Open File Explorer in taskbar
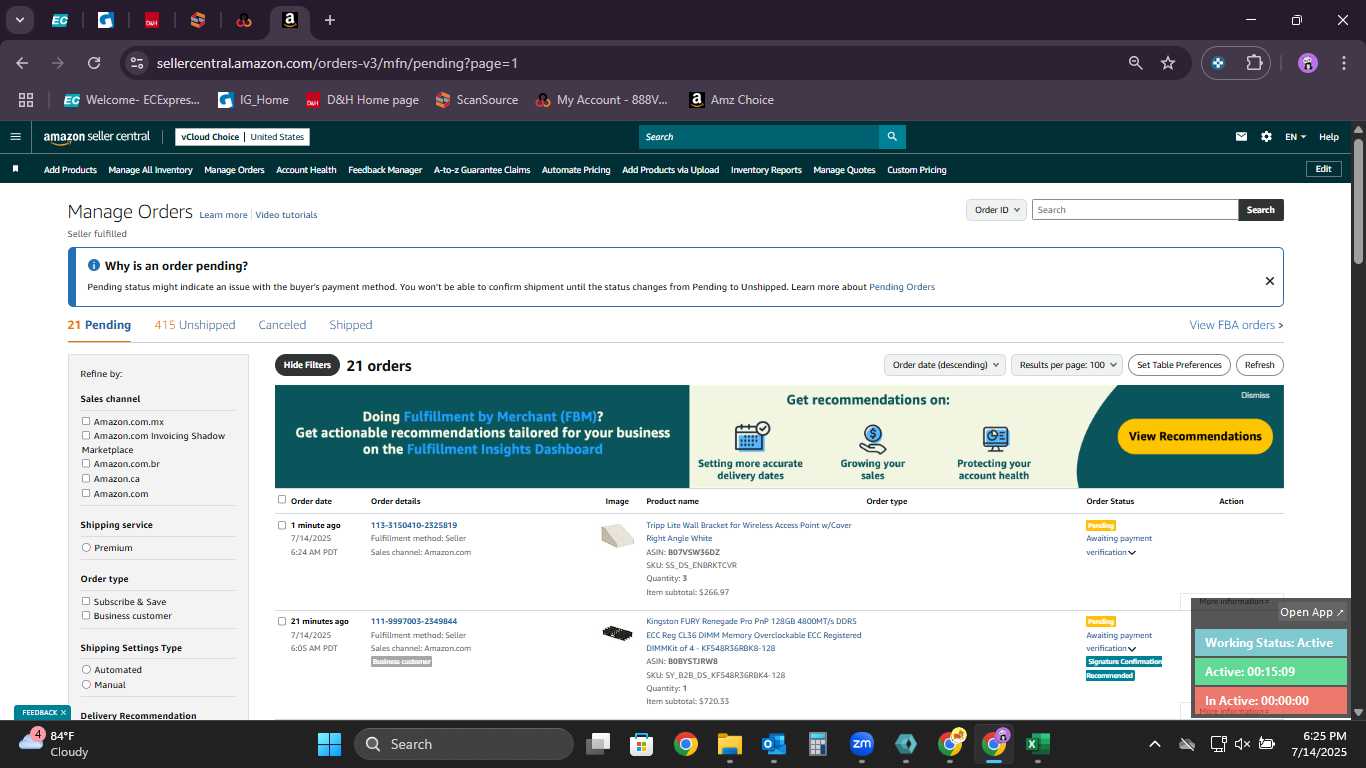The height and width of the screenshot is (768, 1366). (729, 744)
